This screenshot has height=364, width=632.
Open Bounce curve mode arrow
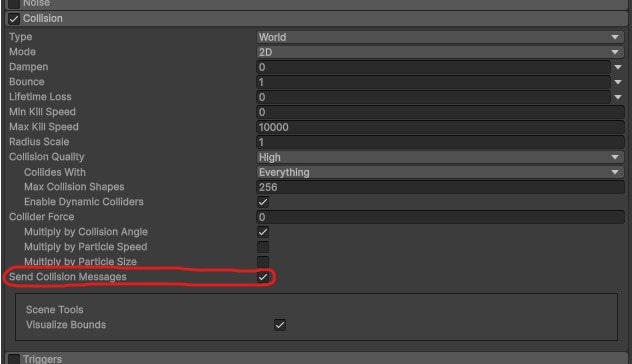coord(618,82)
